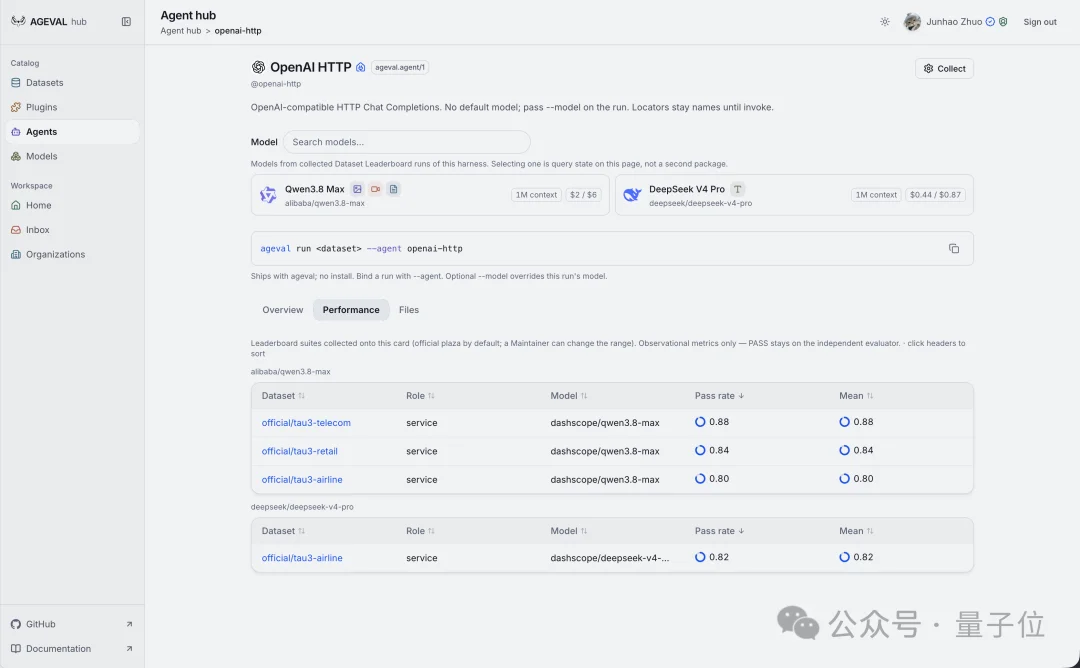The width and height of the screenshot is (1080, 668).
Task: Switch to the Files tab
Action: [408, 310]
